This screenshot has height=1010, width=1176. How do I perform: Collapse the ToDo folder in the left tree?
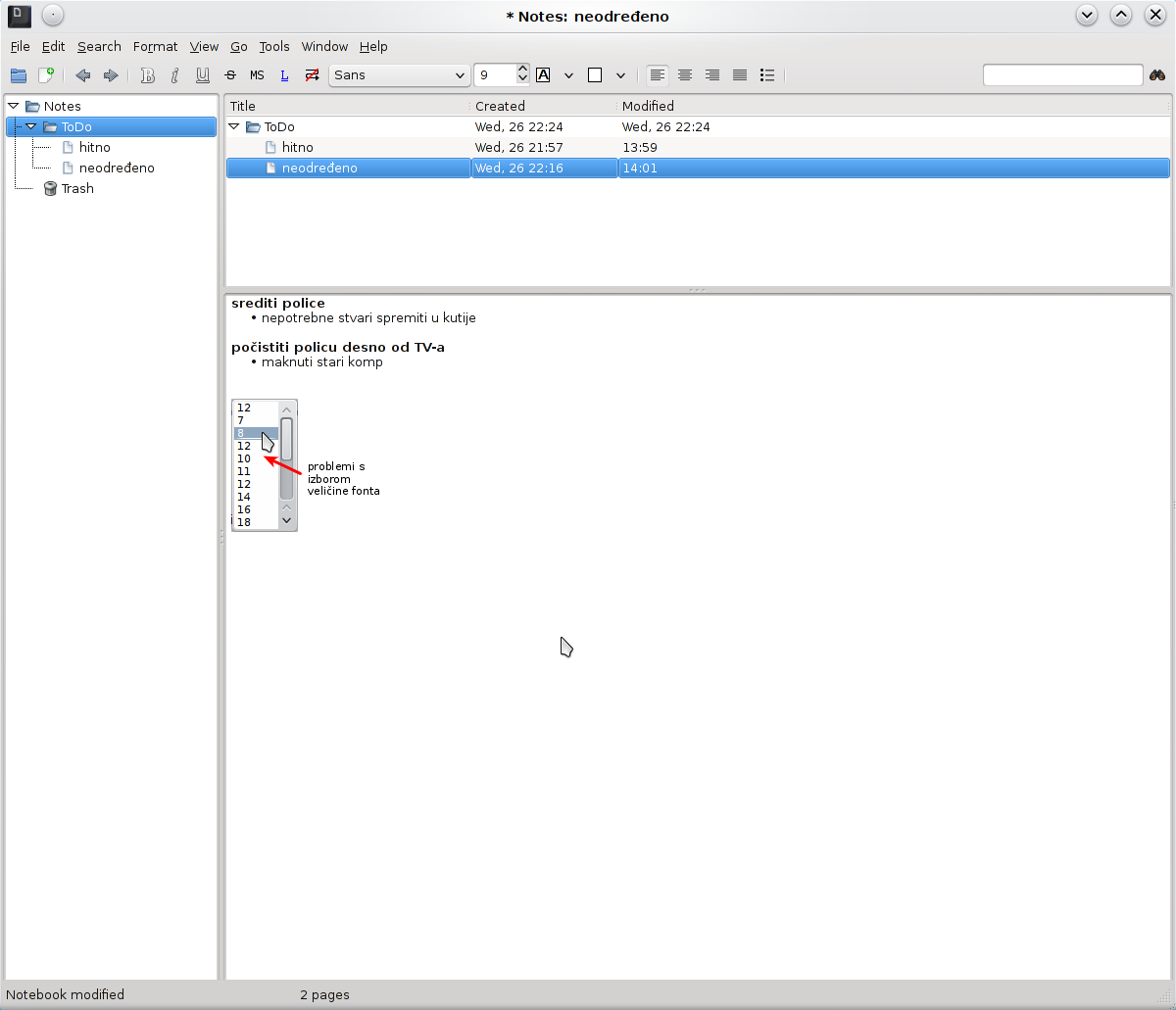31,126
